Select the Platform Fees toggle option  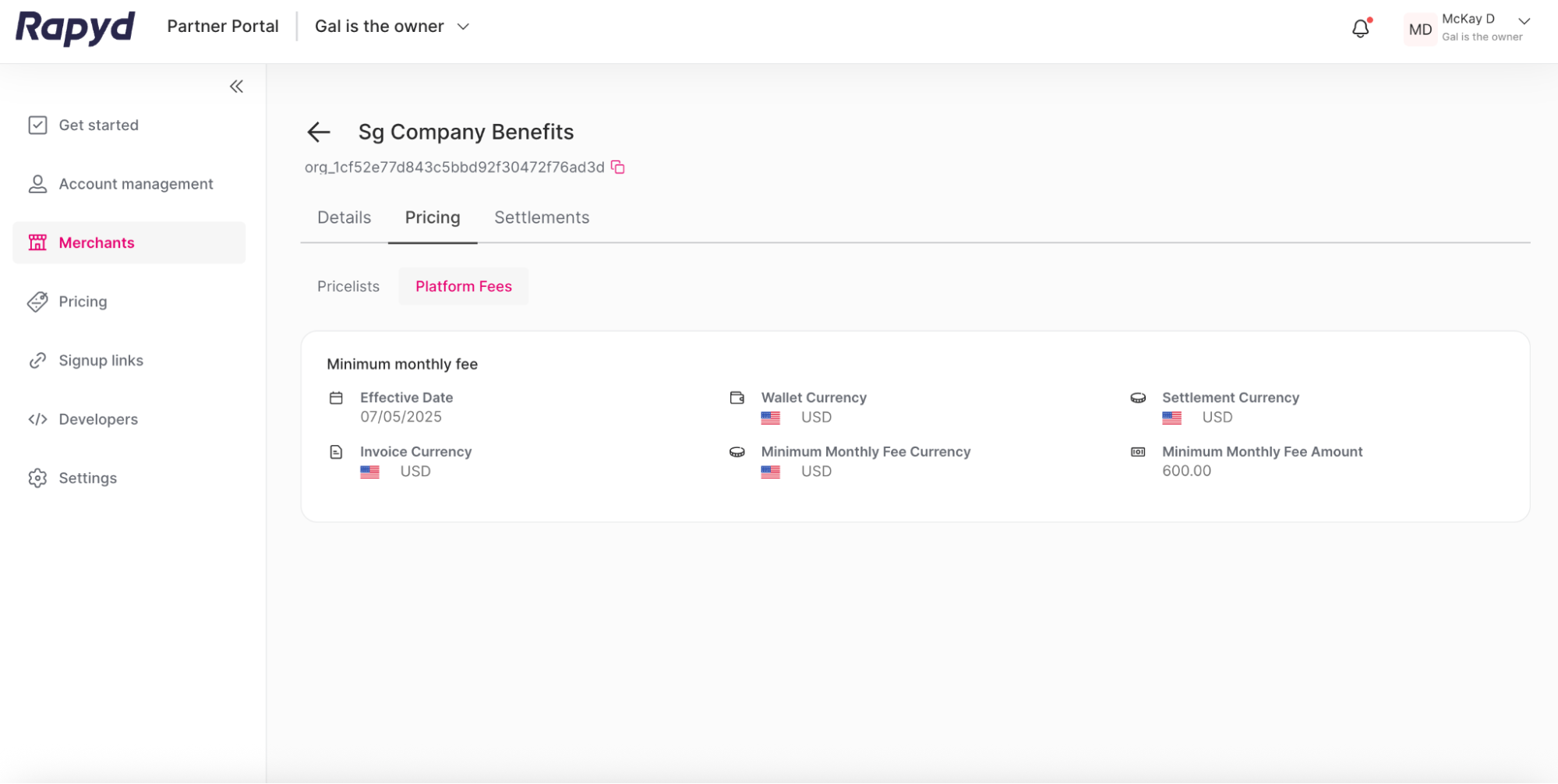pos(463,286)
